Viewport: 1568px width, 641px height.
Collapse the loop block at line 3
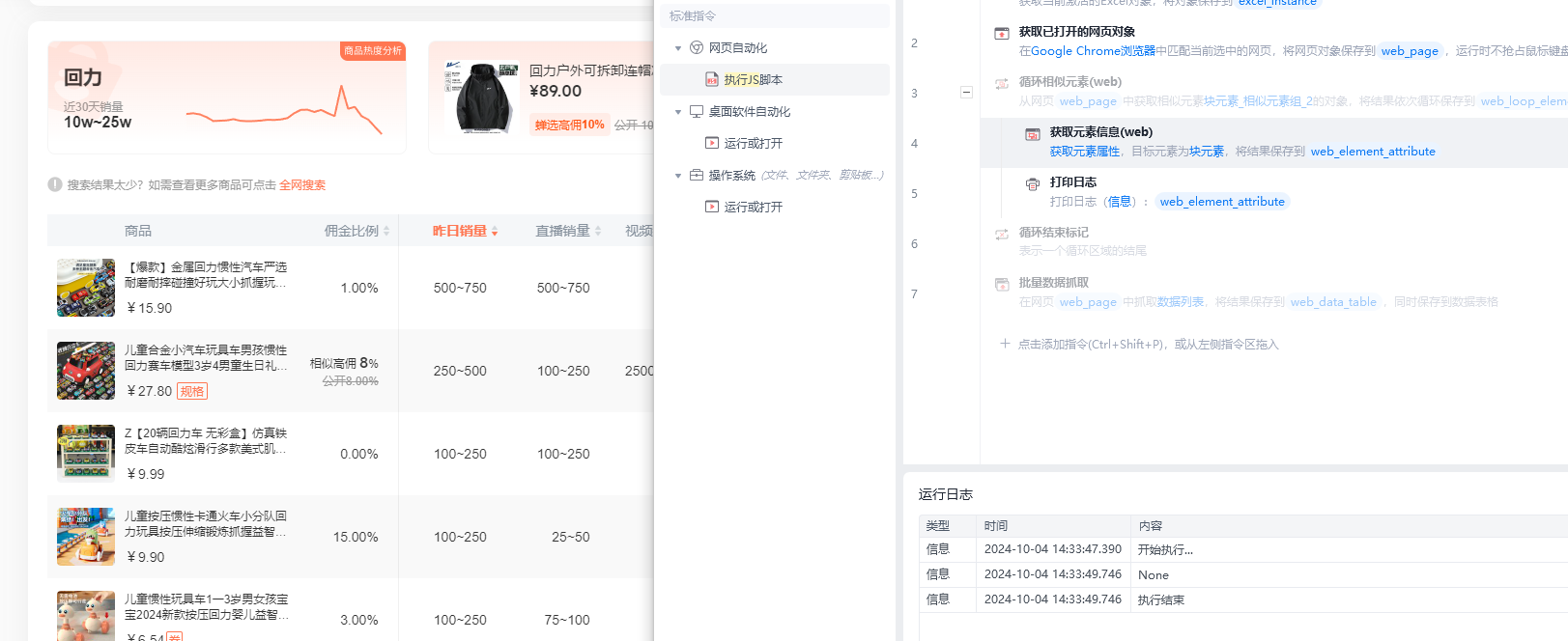(966, 93)
